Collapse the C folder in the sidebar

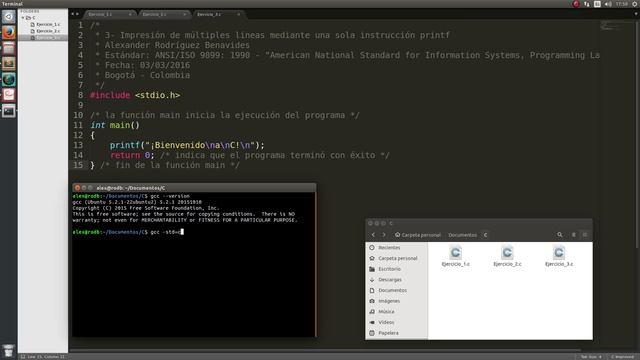[x=23, y=18]
